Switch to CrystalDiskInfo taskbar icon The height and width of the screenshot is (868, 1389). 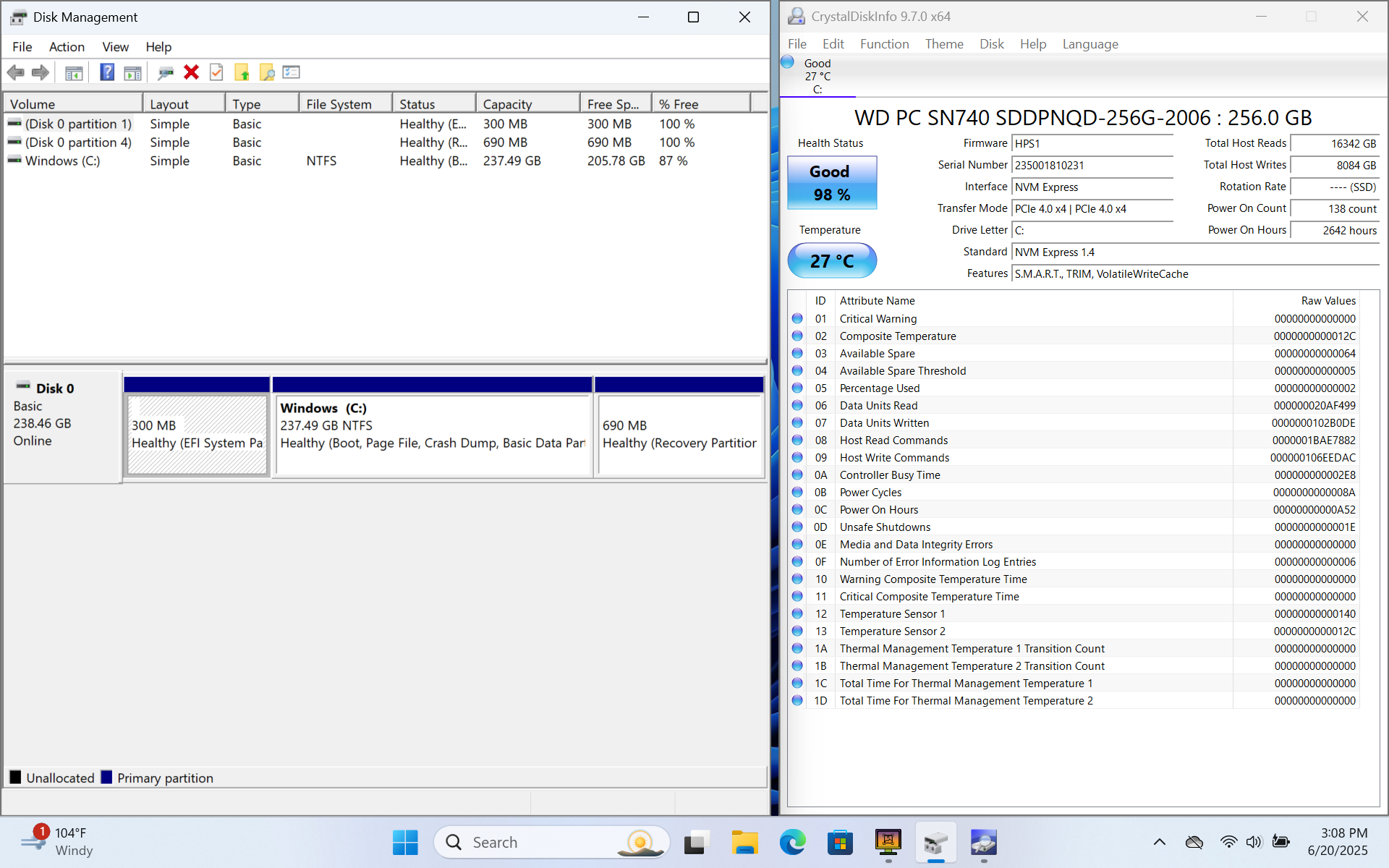click(x=984, y=842)
